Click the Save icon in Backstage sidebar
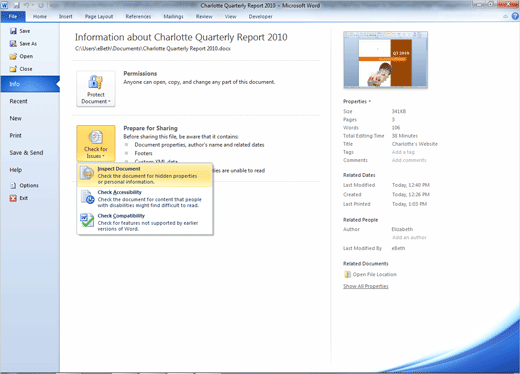This screenshot has width=520, height=374. [13, 31]
